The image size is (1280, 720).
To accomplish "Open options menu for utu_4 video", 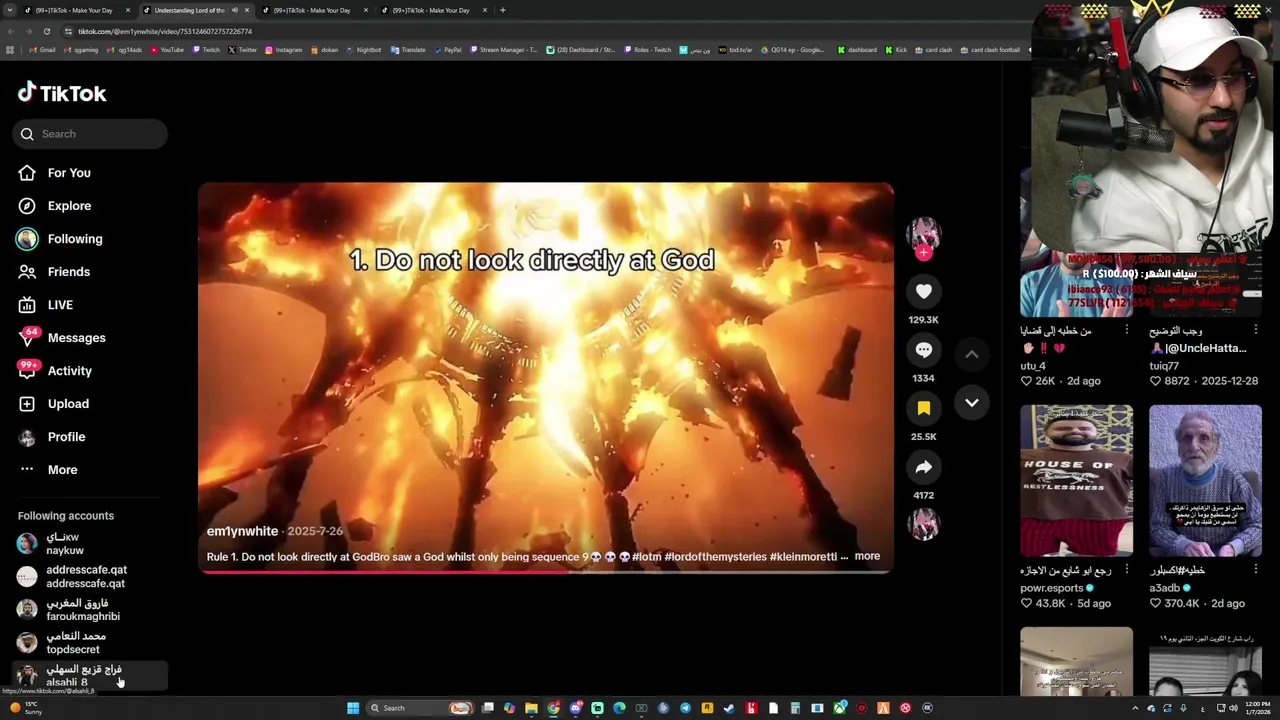I will pyautogui.click(x=1126, y=330).
